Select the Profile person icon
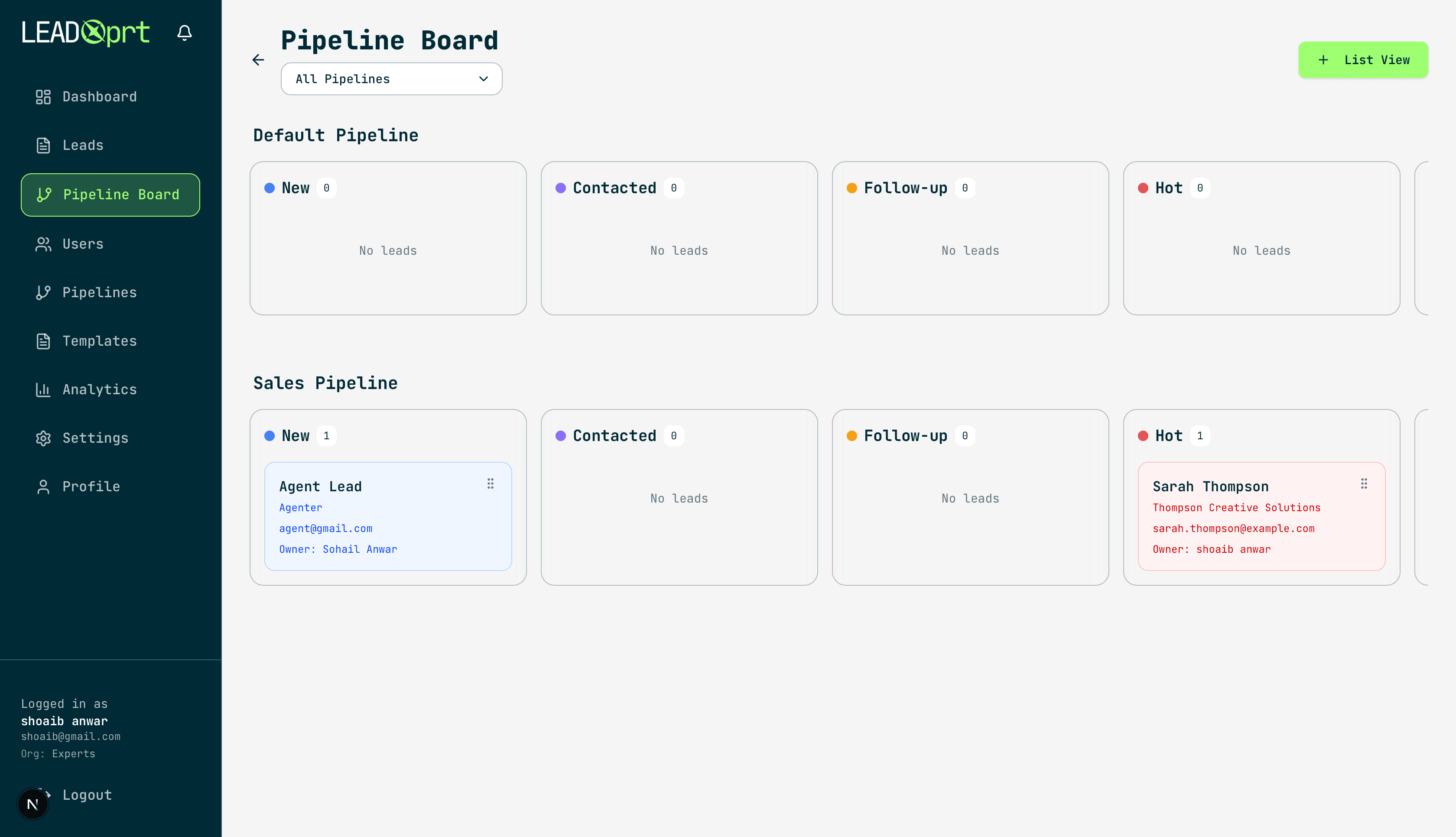Image resolution: width=1456 pixels, height=837 pixels. click(43, 486)
